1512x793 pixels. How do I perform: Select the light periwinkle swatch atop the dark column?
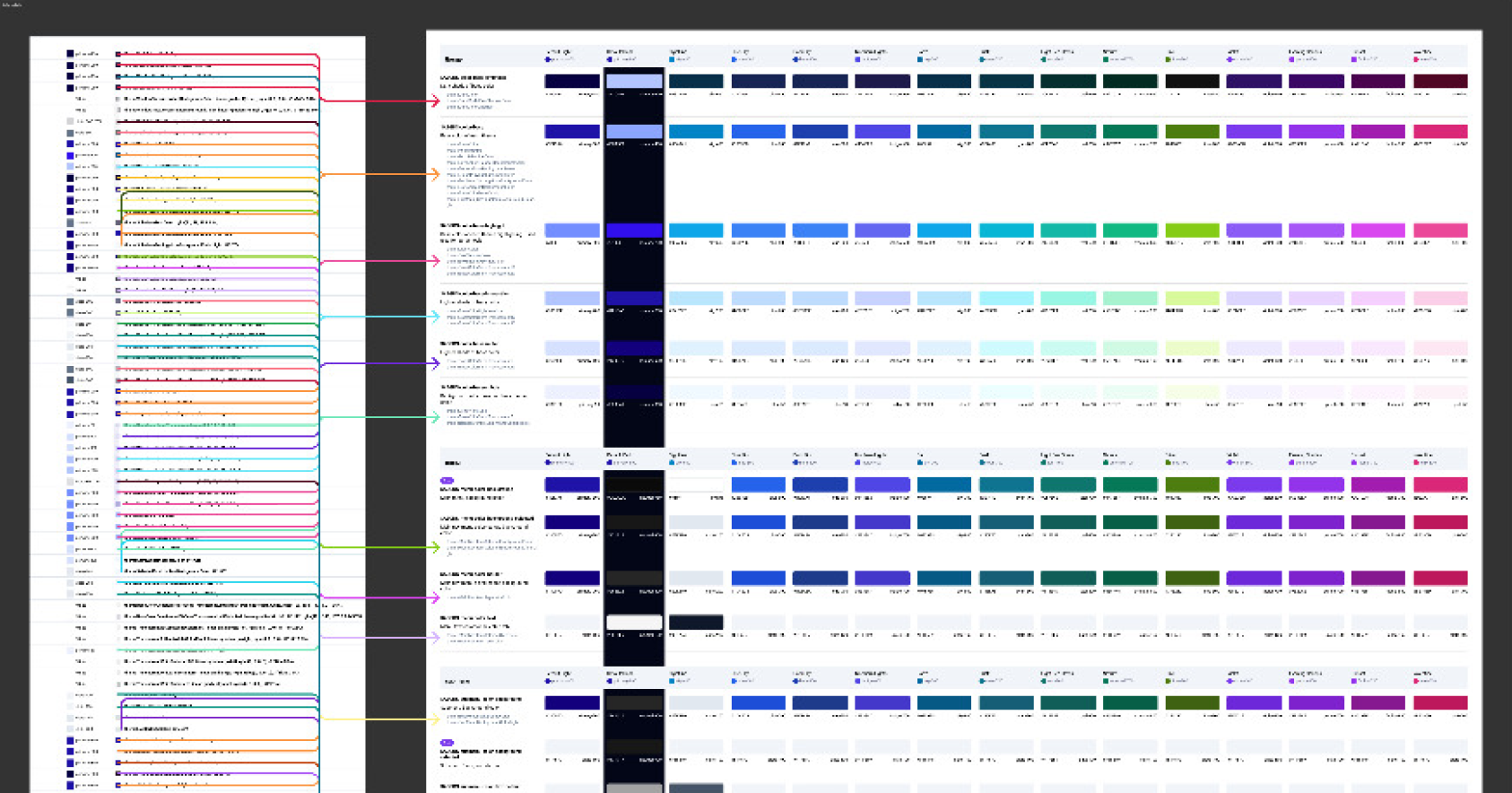pyautogui.click(x=634, y=82)
